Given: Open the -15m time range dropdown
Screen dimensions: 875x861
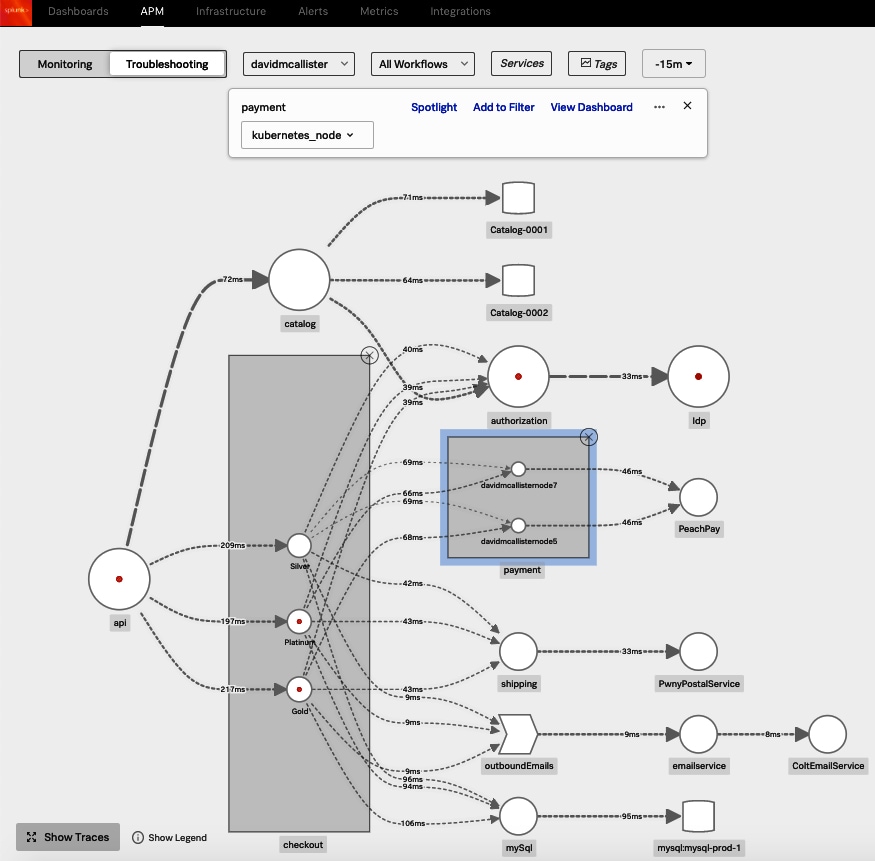Looking at the screenshot, I should pyautogui.click(x=674, y=64).
